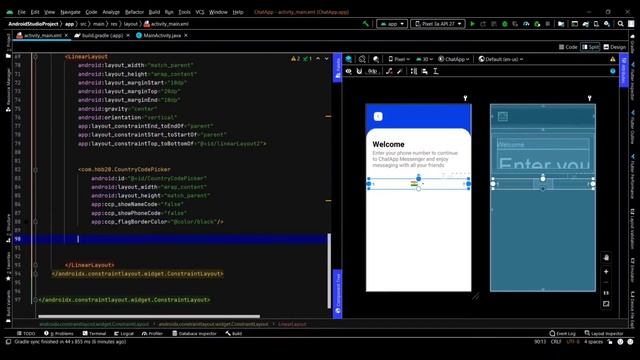Collapse the CountryCodePicker fold marker in gutter
Image resolution: width=640 pixels, height=360 pixels.
(36, 169)
